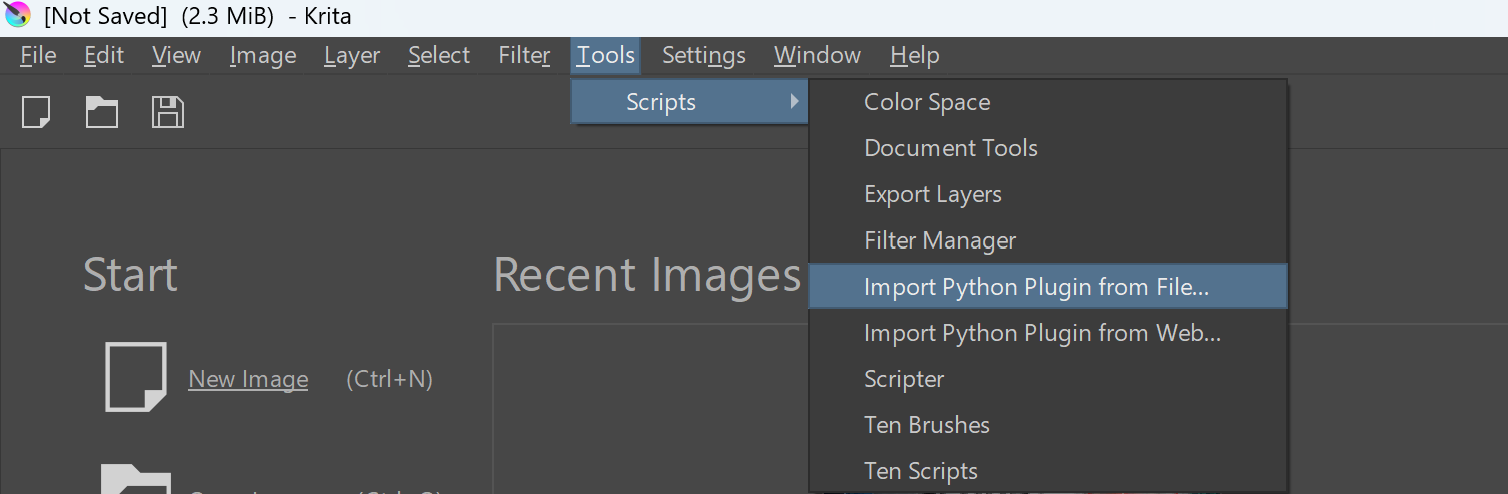Viewport: 1508px width, 494px height.
Task: Select Export Layers in the submenu
Action: tap(932, 194)
